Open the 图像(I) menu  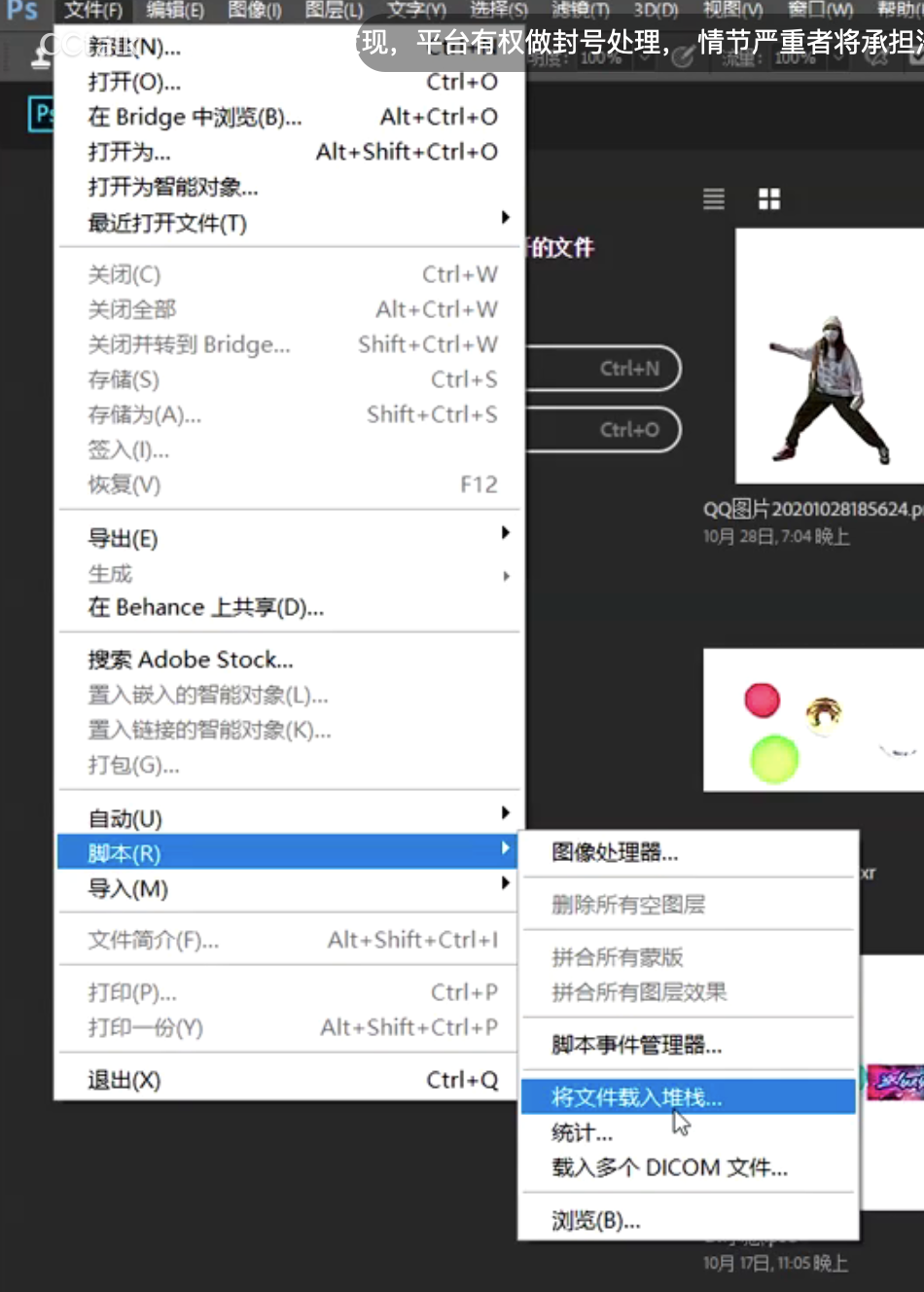click(x=255, y=11)
